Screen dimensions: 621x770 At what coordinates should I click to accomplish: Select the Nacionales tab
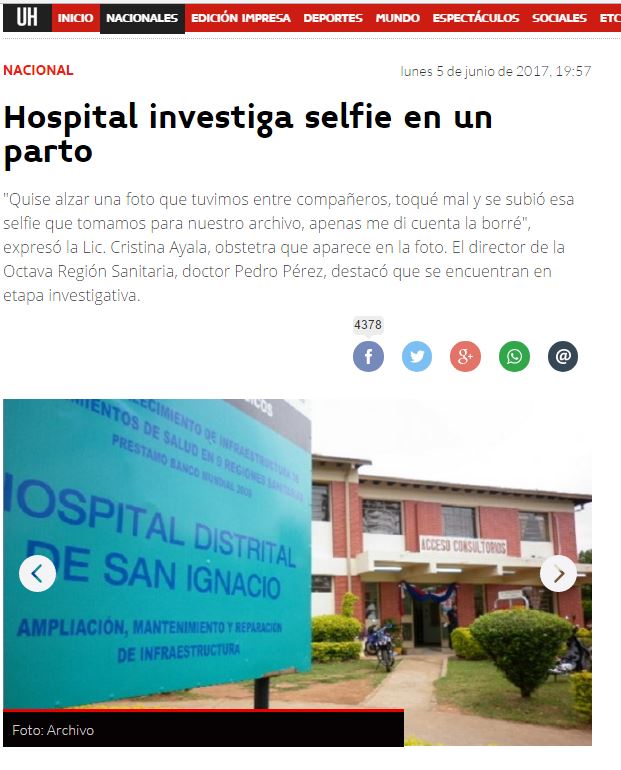(142, 18)
